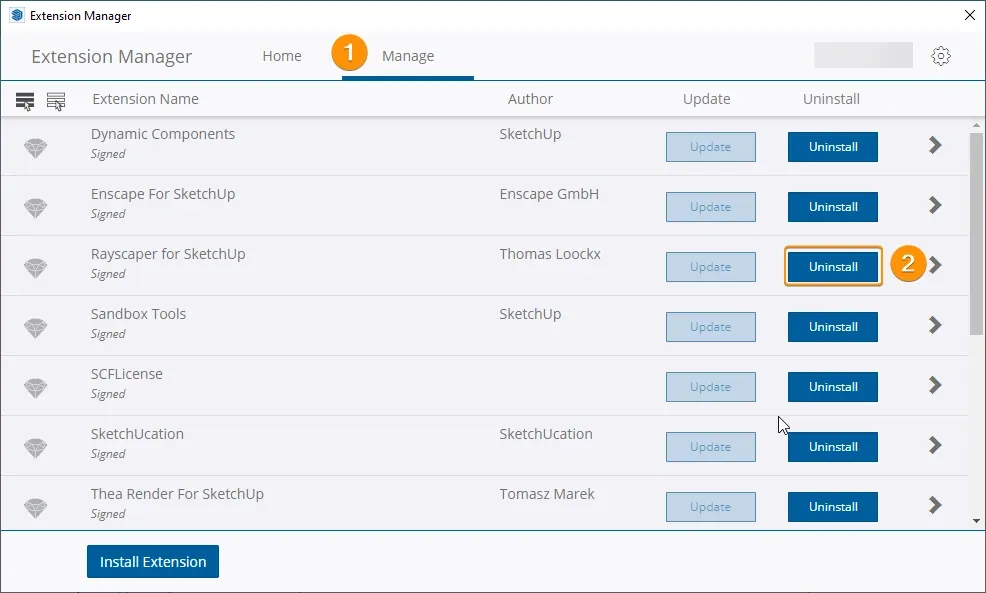The image size is (986, 593).
Task: Click the SketchUcation gem icon
Action: tap(36, 448)
